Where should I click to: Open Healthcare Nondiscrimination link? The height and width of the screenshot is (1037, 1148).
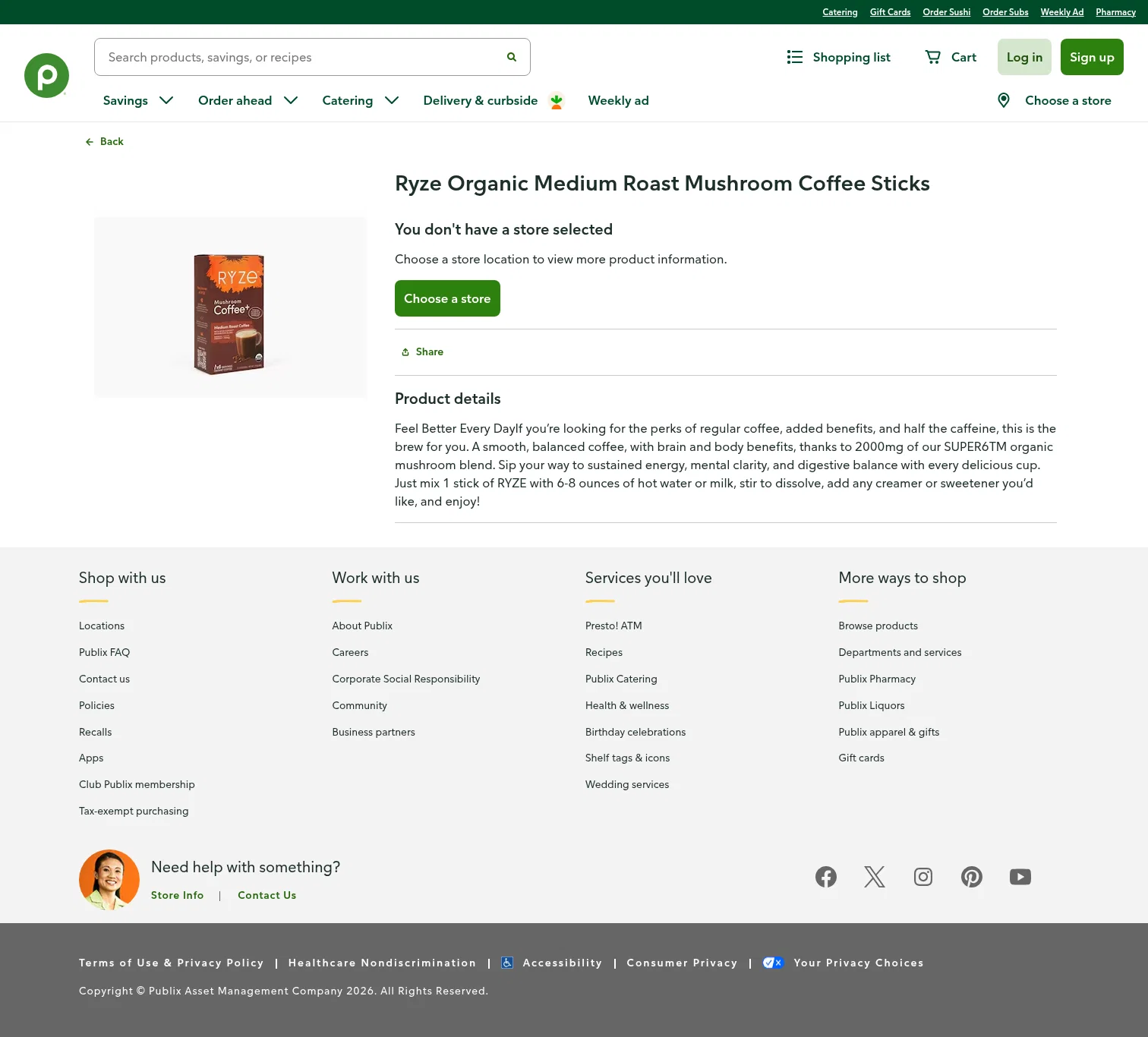[383, 963]
